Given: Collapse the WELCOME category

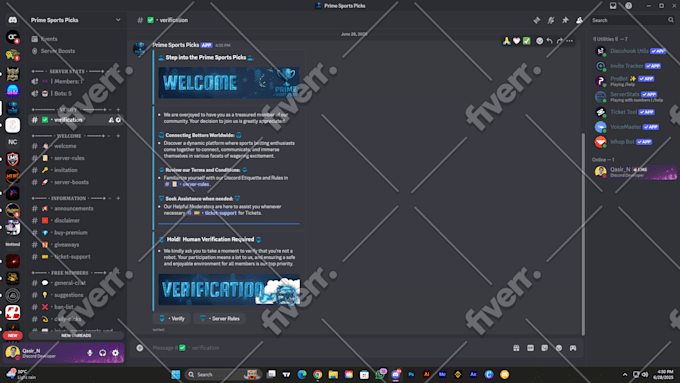Looking at the screenshot, I should click(68, 136).
